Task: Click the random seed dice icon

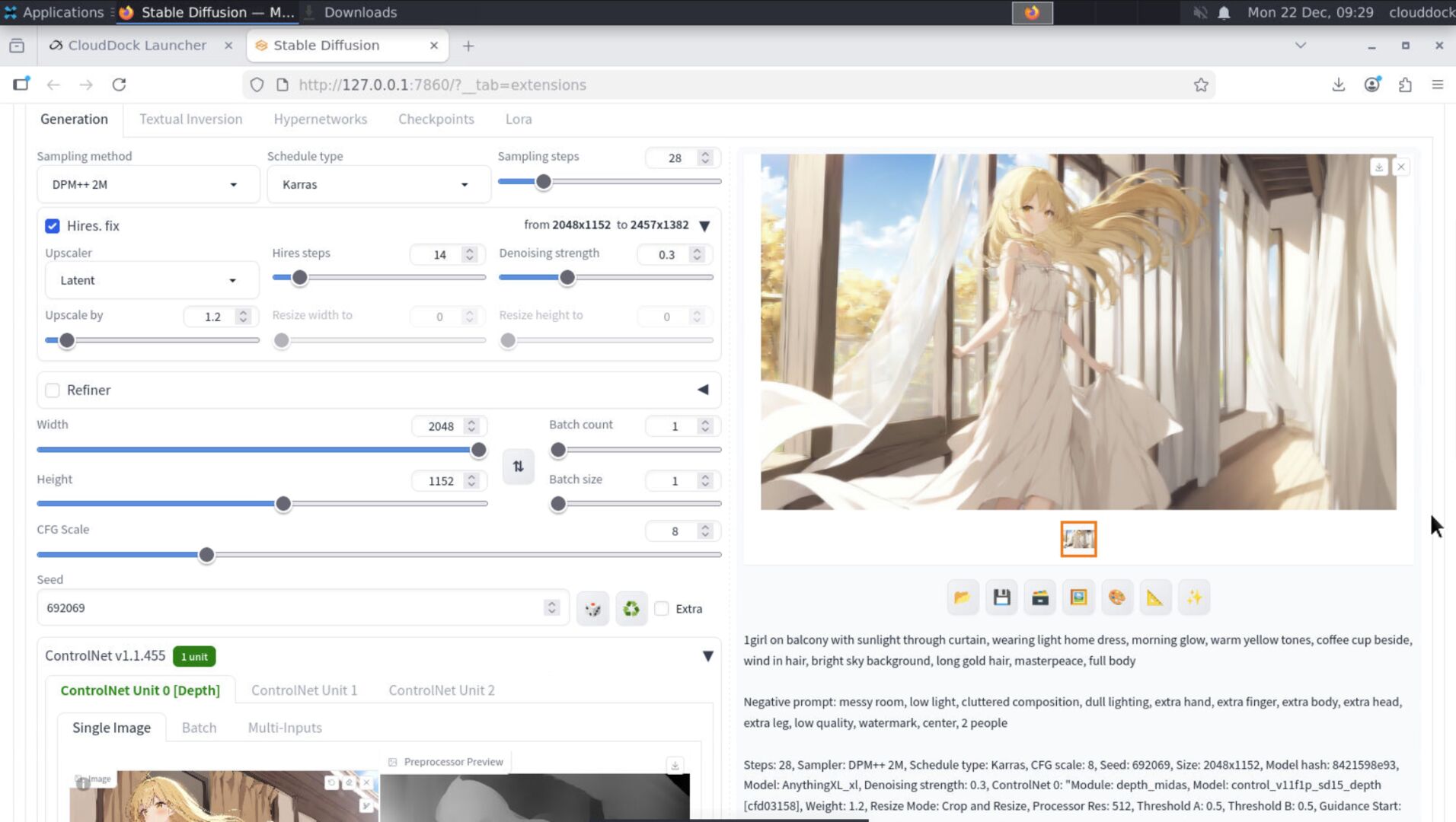Action: (x=592, y=609)
